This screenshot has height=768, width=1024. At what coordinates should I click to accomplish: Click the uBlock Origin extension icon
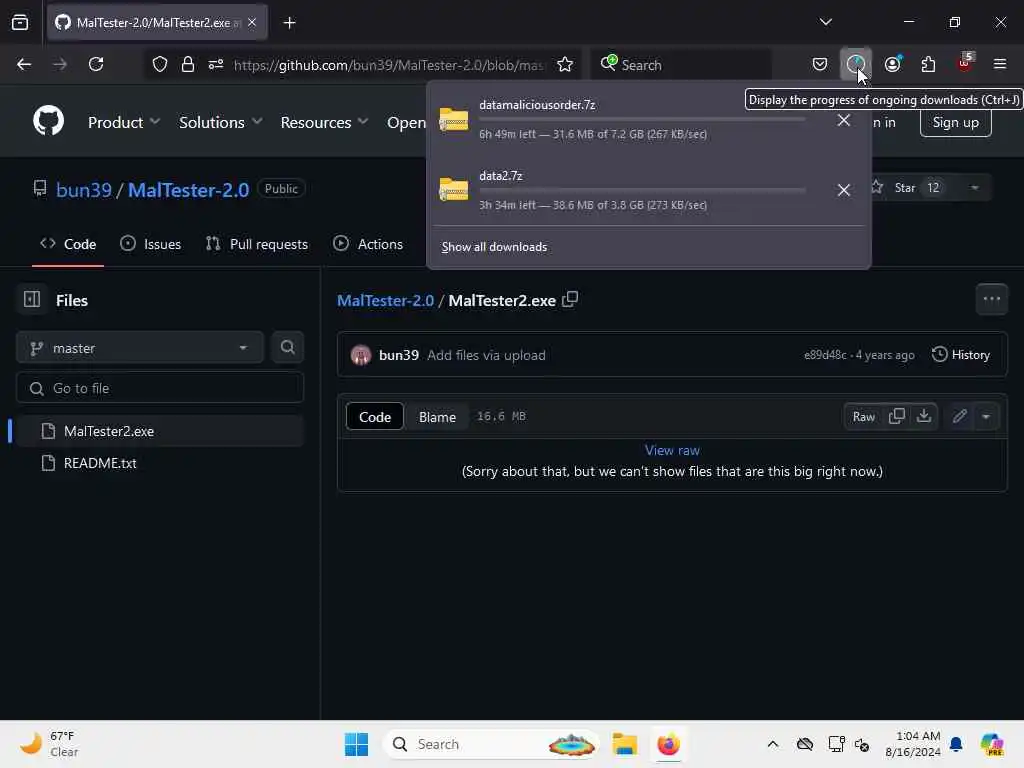tap(965, 63)
